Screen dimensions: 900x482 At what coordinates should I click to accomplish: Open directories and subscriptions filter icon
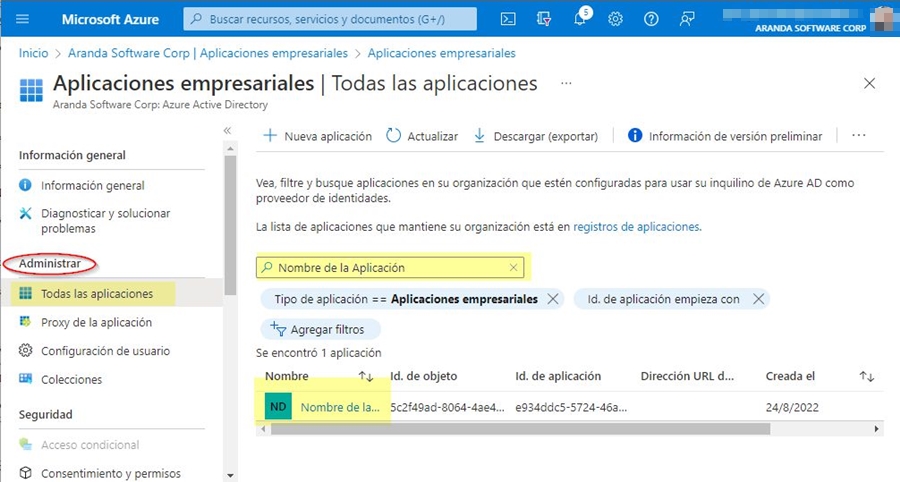click(544, 19)
